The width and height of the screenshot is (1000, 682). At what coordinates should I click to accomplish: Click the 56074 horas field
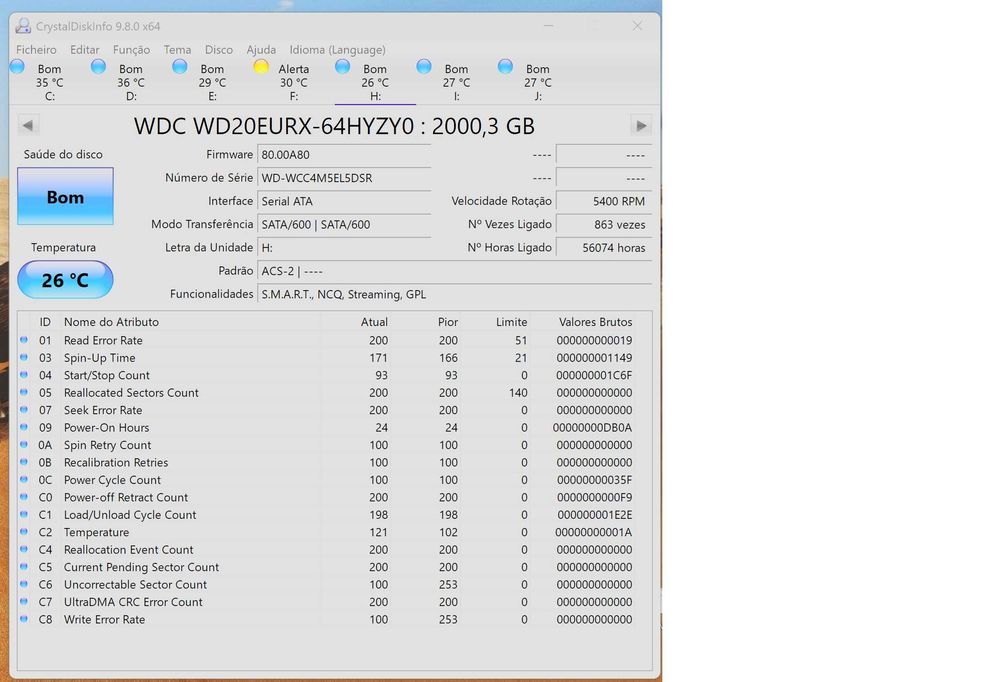[604, 248]
